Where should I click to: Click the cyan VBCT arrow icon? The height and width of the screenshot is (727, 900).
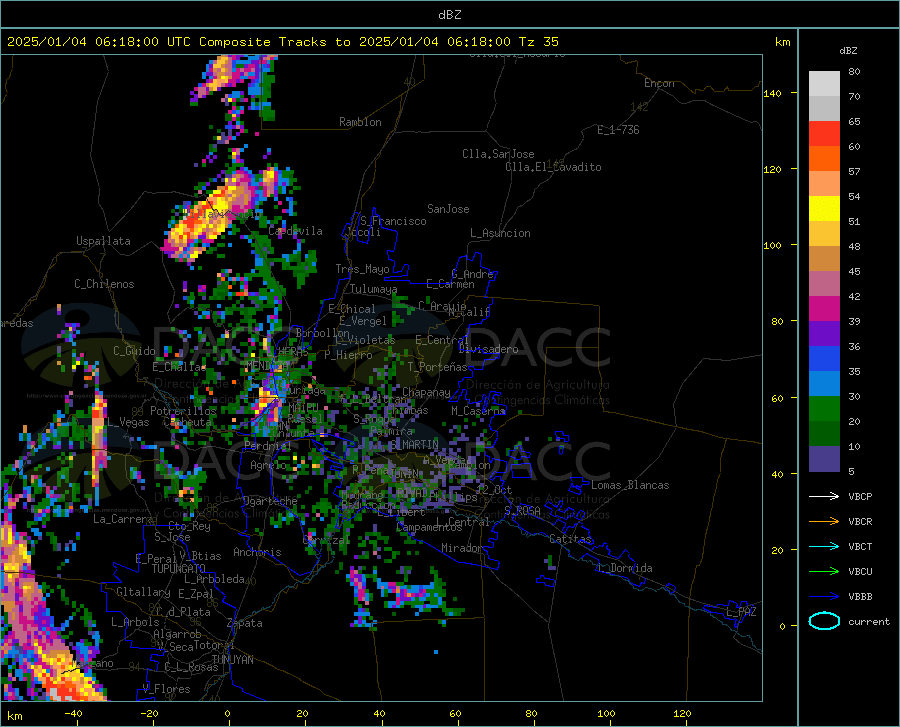824,546
